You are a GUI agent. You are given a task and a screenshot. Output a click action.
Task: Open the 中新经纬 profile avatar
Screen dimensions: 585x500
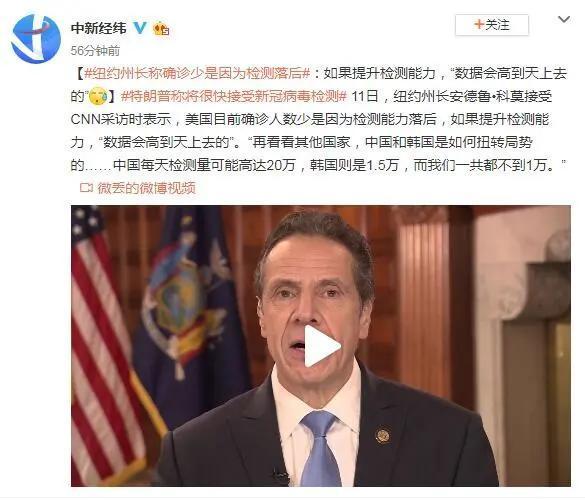click(x=36, y=39)
